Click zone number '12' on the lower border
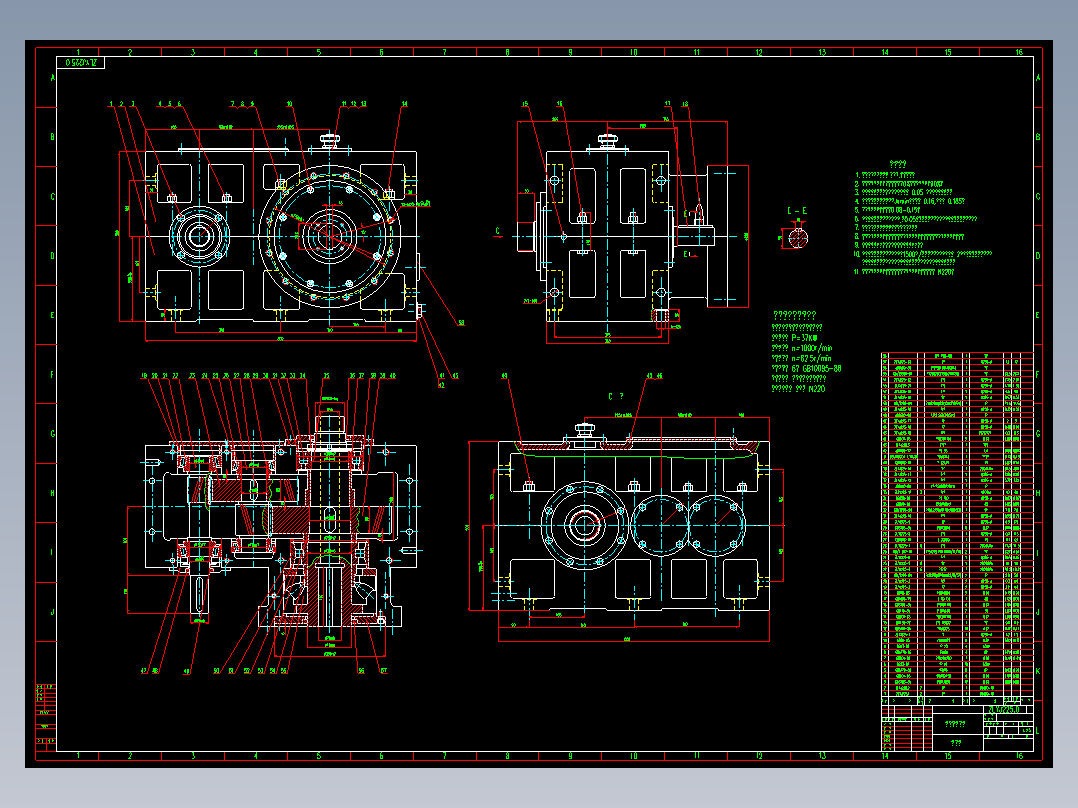The width and height of the screenshot is (1078, 808). click(759, 756)
